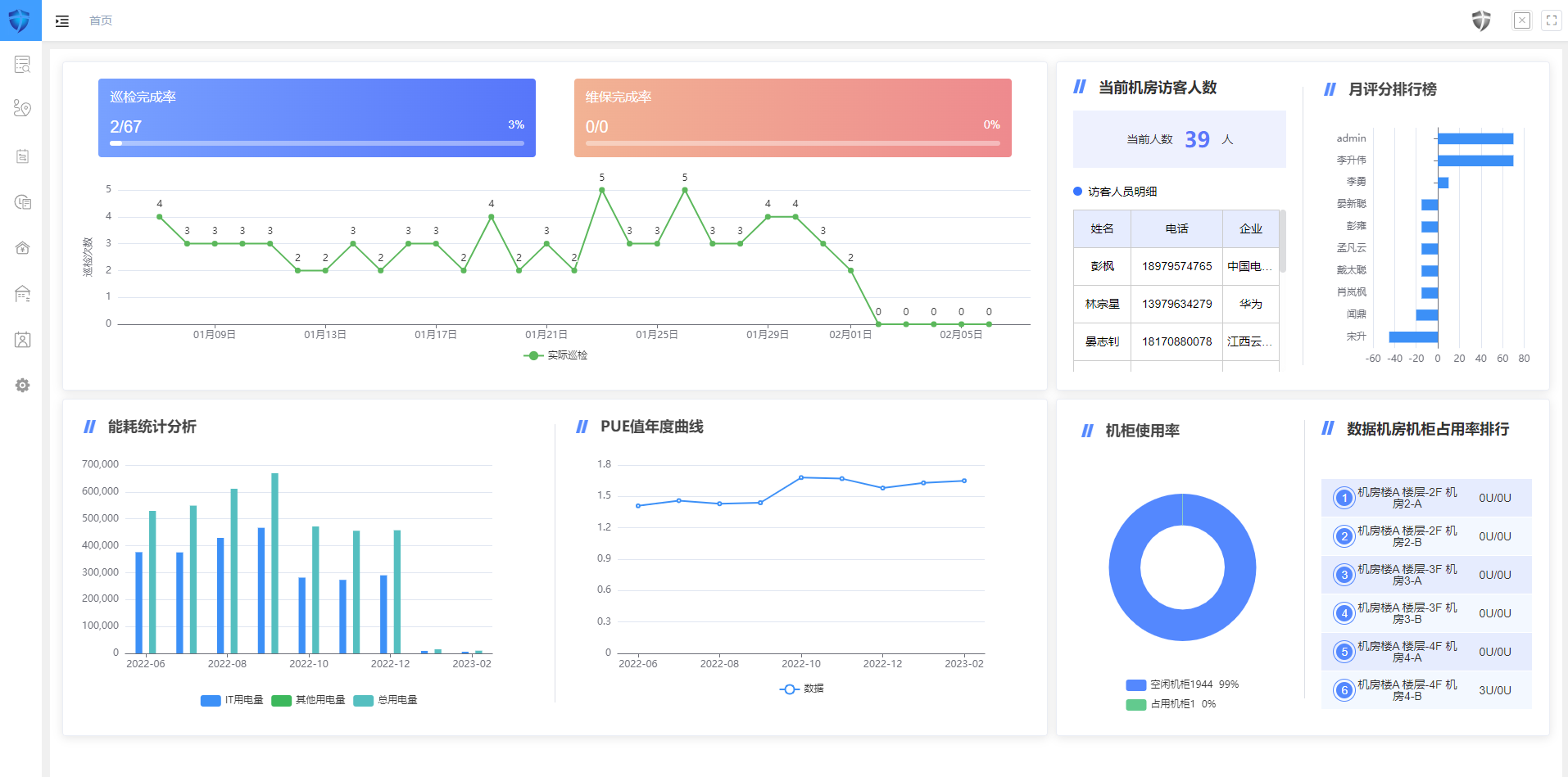Open the report document sidebar icon
This screenshot has width=1568, height=777.
coord(22,201)
